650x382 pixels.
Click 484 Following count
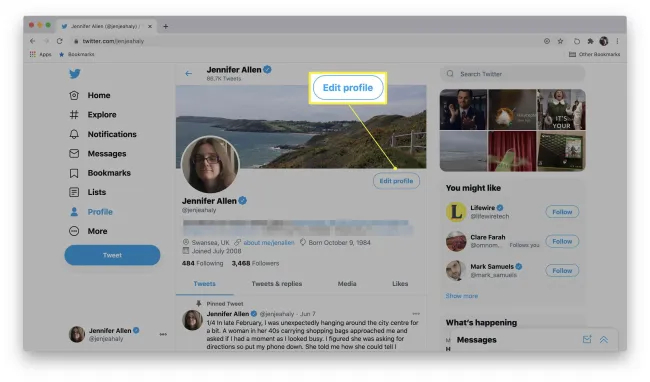[x=202, y=264]
